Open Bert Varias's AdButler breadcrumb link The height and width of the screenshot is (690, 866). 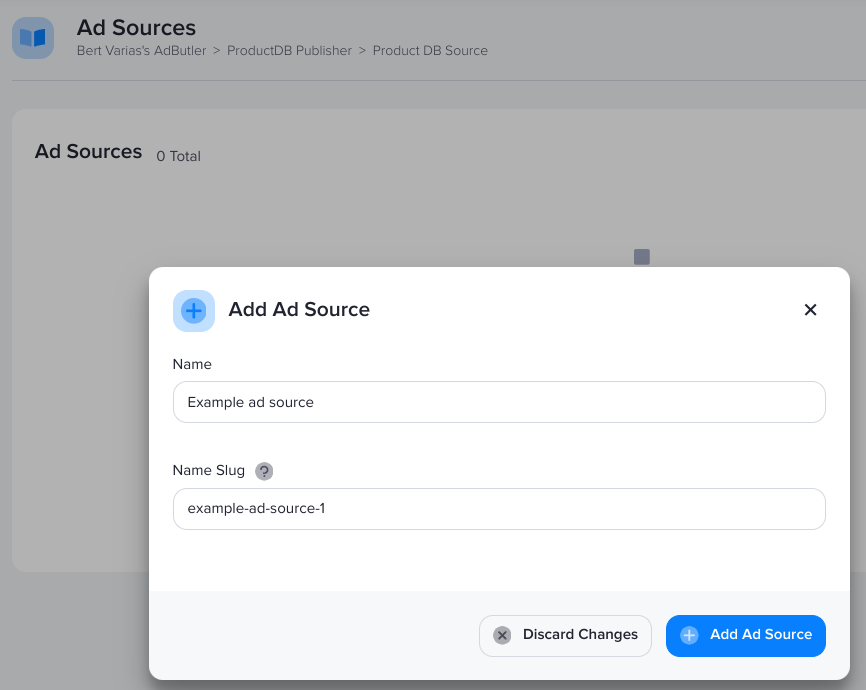point(141,51)
